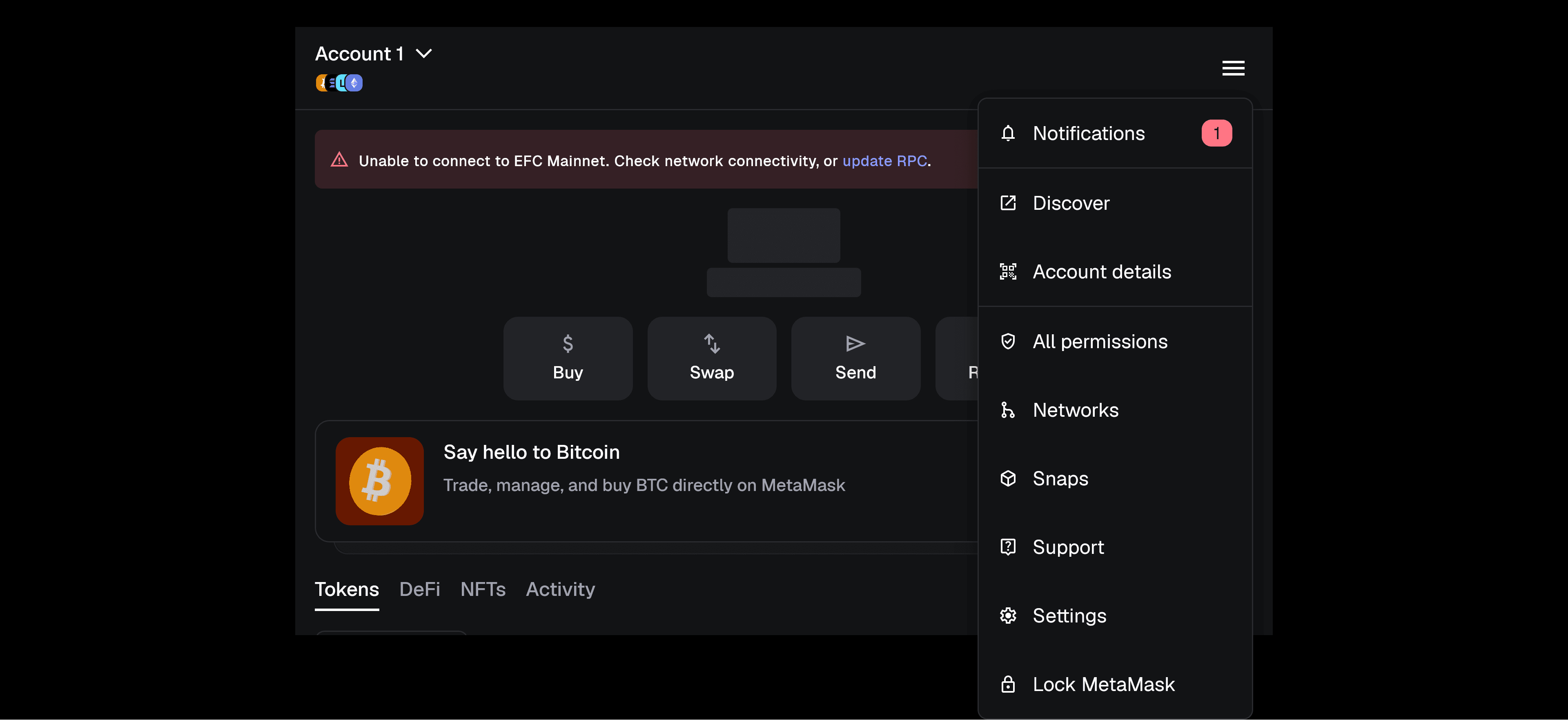Click the network icons under Account 1
This screenshot has height=720, width=1568.
tap(339, 83)
